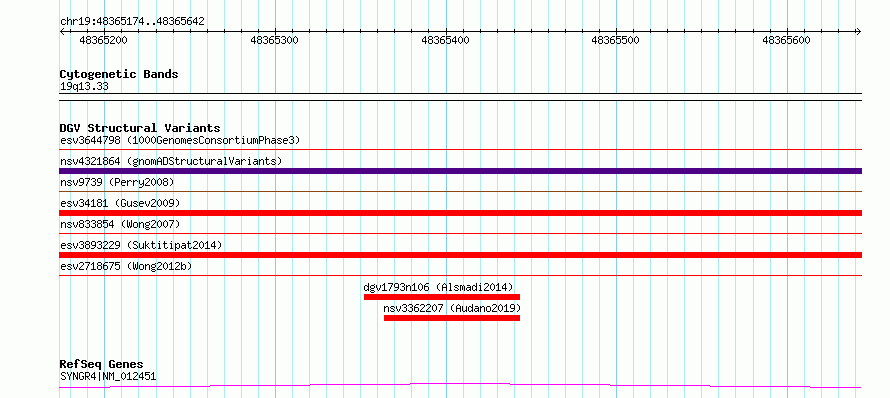Open the nsv9739 (Perry2008) variant label
The image size is (890, 398).
(x=117, y=182)
